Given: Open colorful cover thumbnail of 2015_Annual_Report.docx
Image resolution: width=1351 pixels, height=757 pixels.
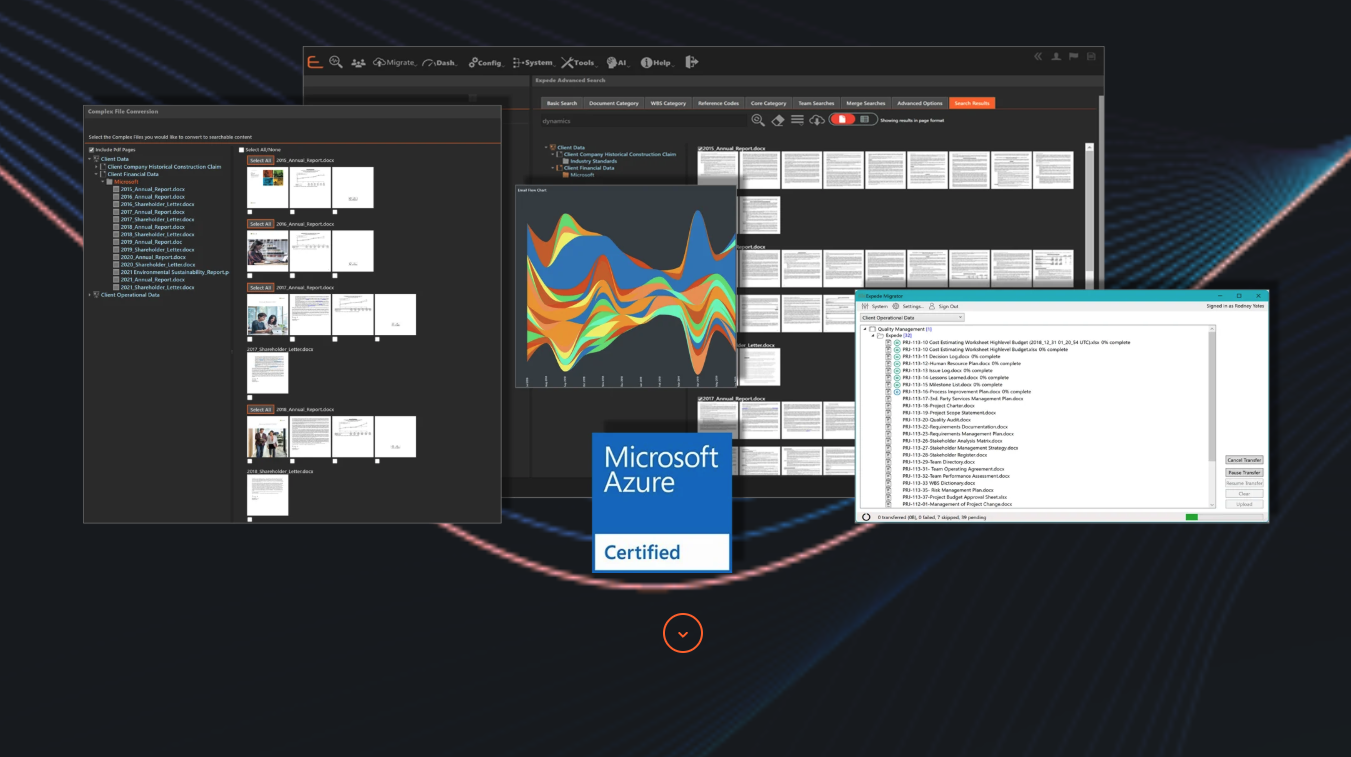Looking at the screenshot, I should (267, 187).
